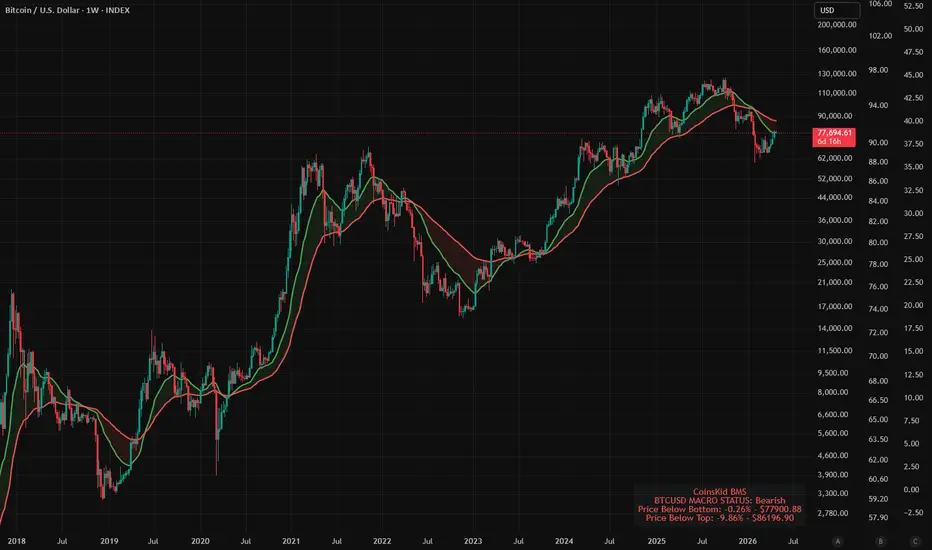Image resolution: width=932 pixels, height=550 pixels.
Task: Click the Price Below Top: -9.86% line
Action: [719, 518]
